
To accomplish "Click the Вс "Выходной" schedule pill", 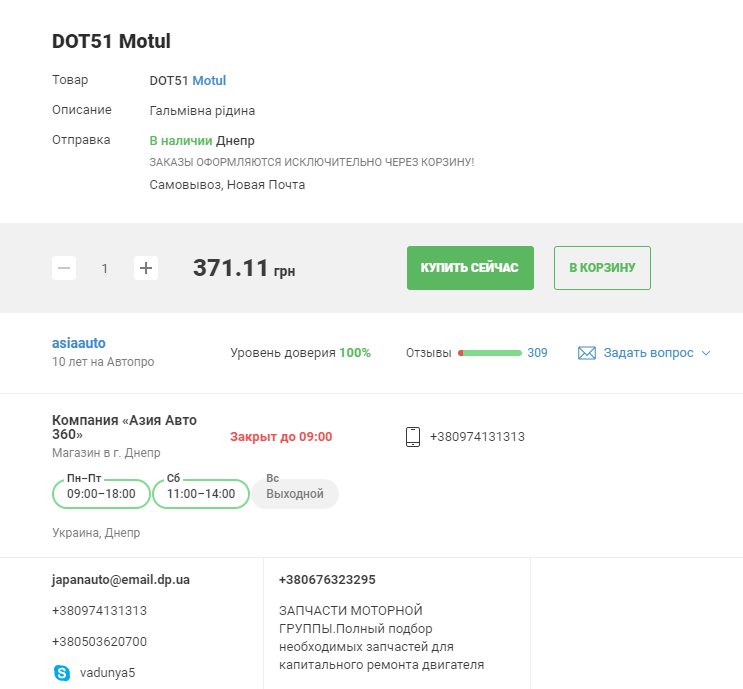I will (x=295, y=494).
